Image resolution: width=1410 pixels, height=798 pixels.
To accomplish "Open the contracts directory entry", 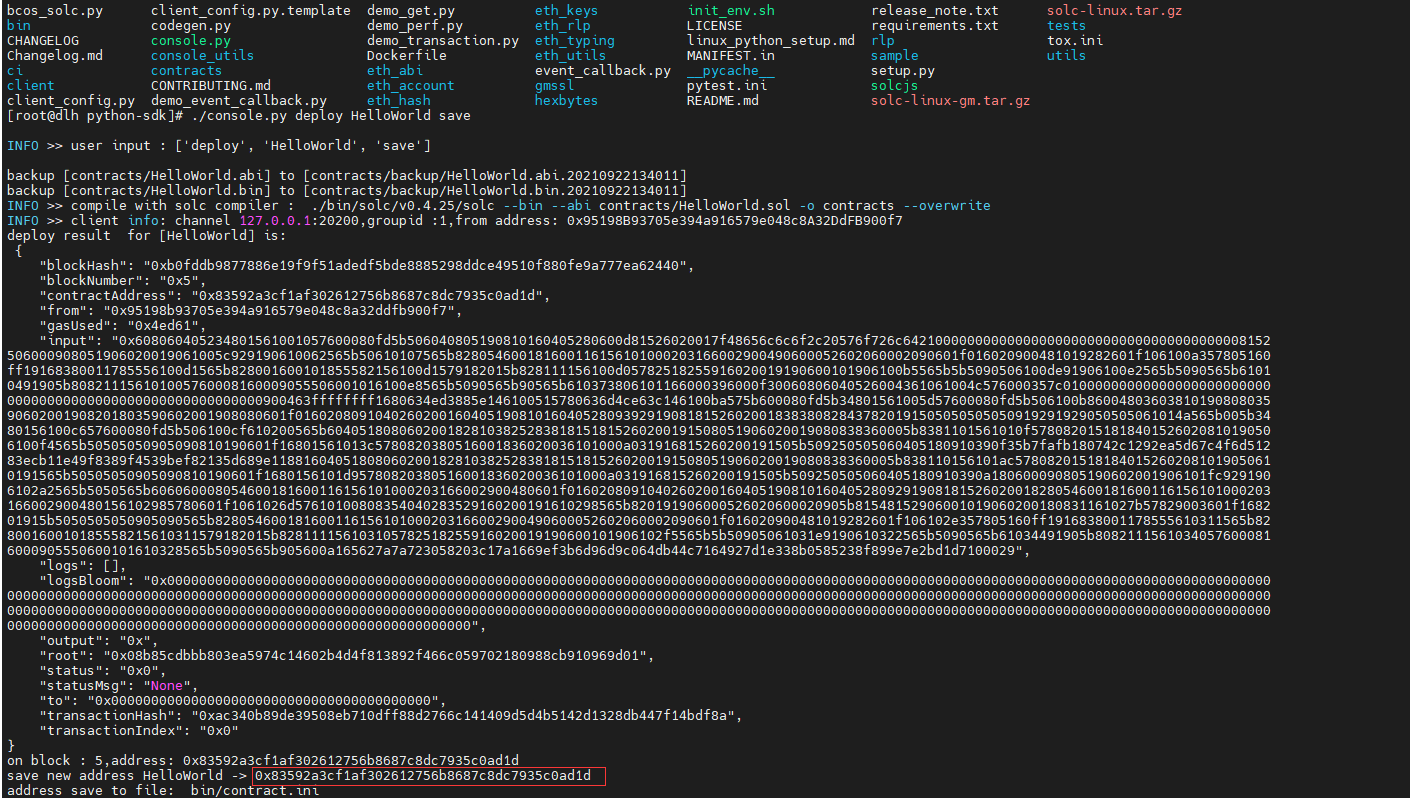I will 186,70.
